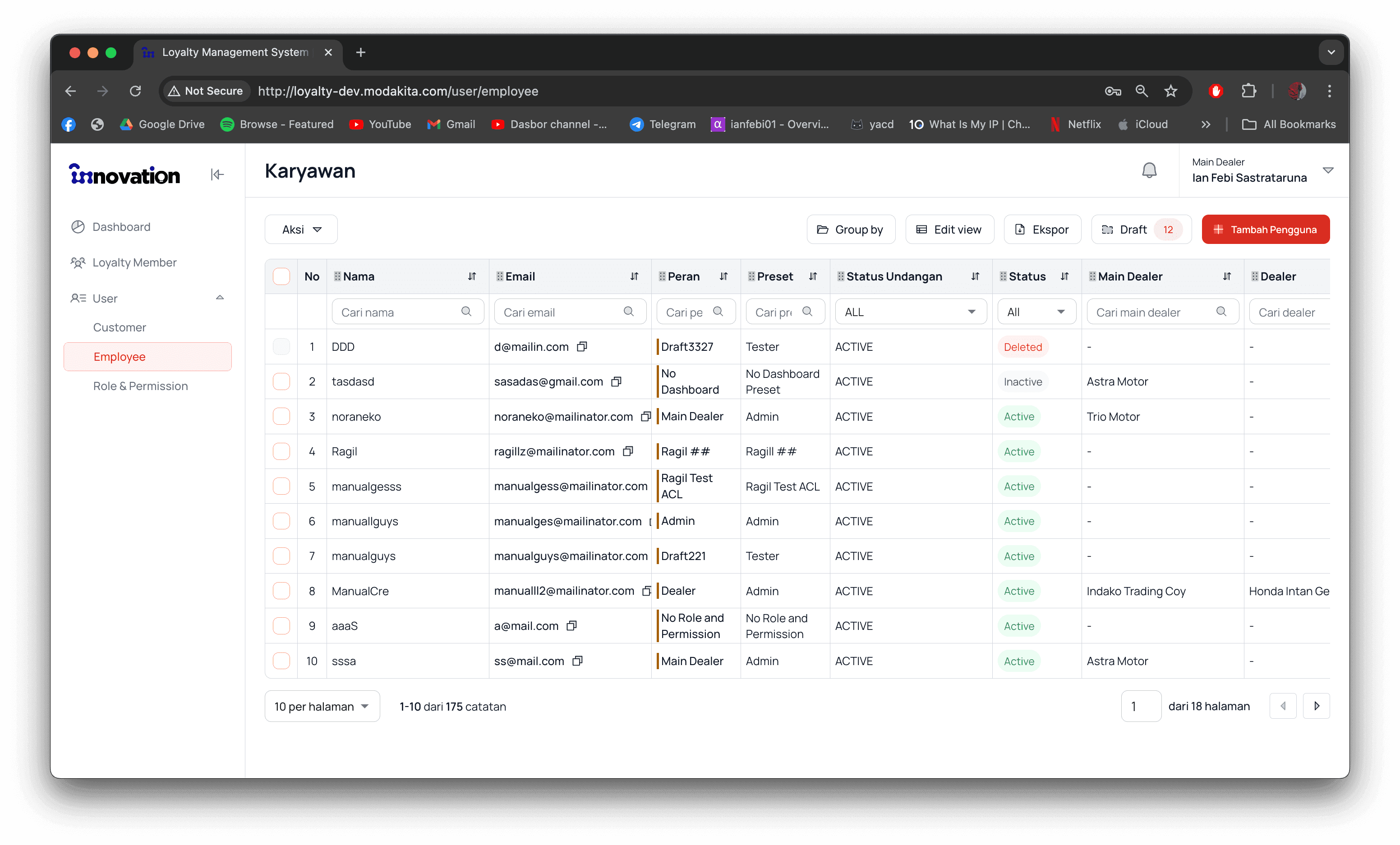This screenshot has height=845, width=1400.
Task: Open Role & Permission in sidebar
Action: [x=140, y=386]
